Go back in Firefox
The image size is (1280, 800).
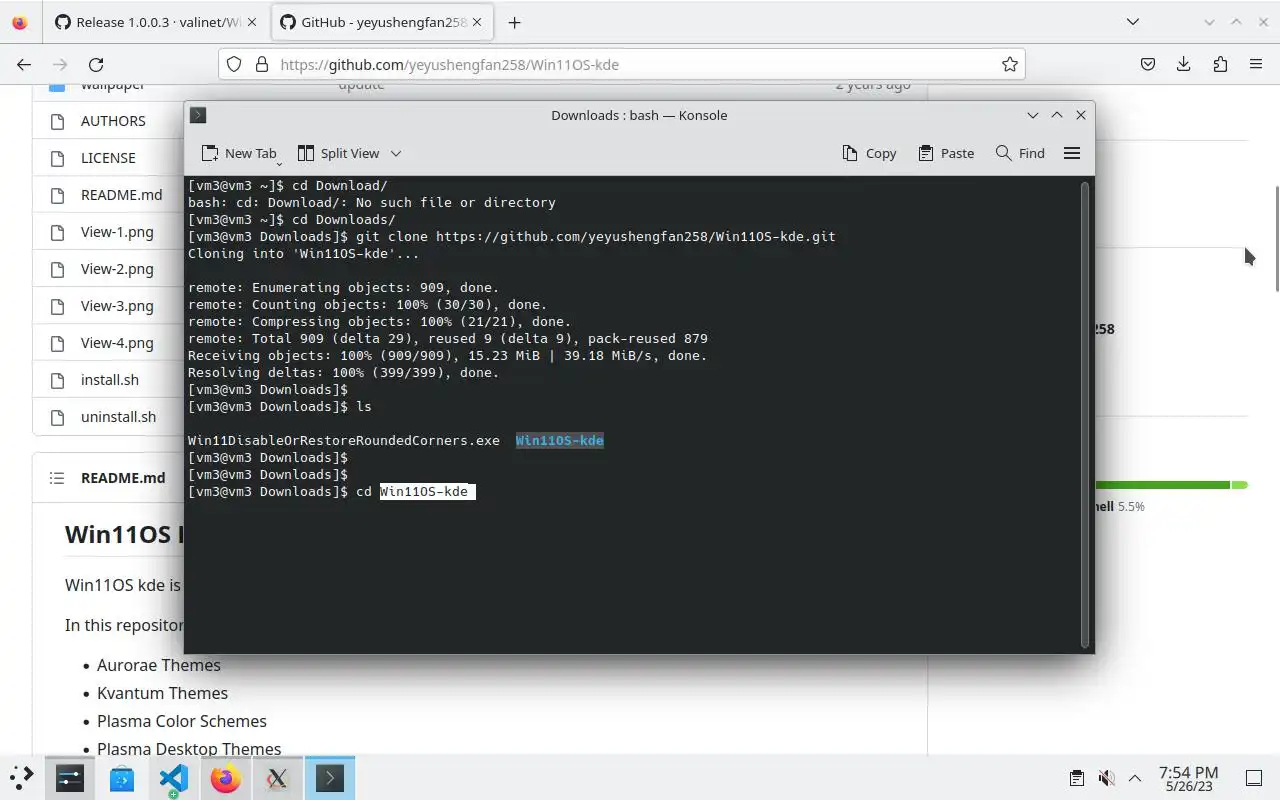(x=24, y=64)
